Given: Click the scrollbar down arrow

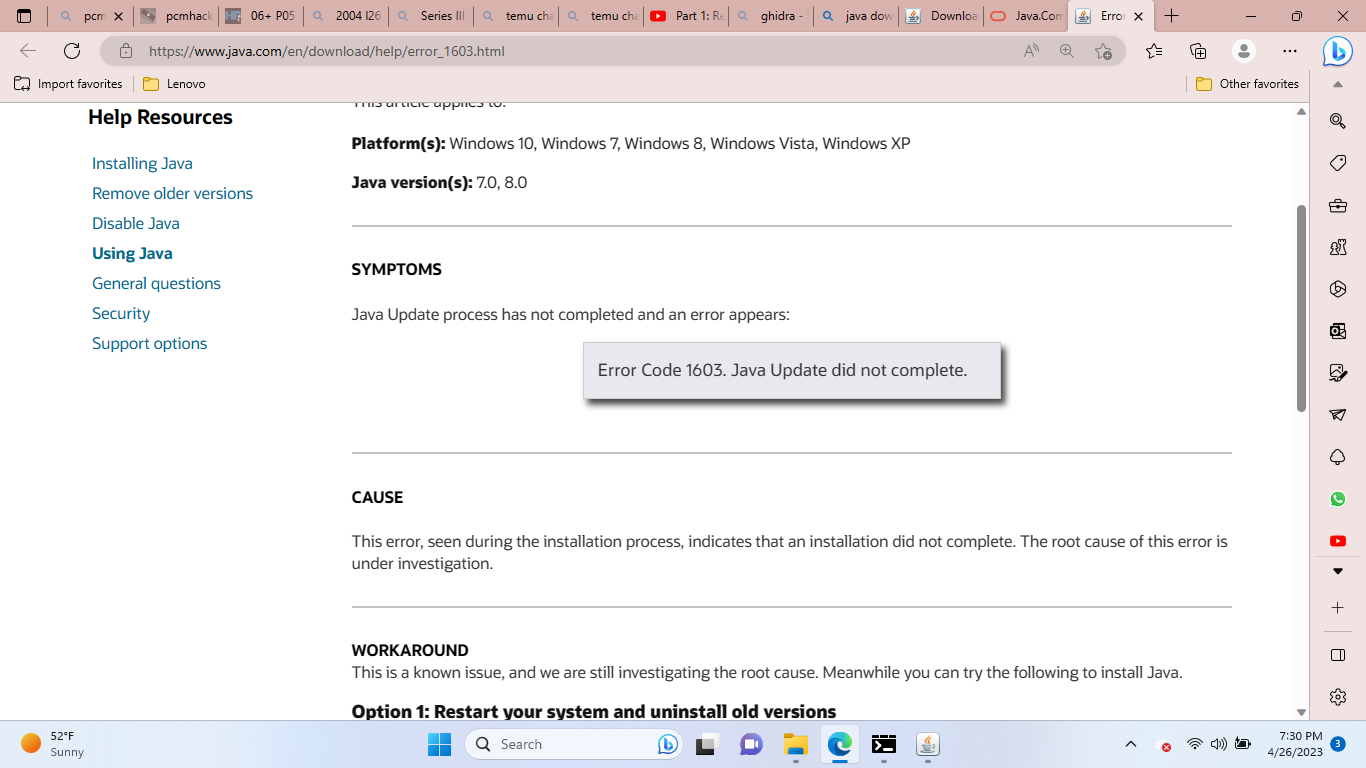Looking at the screenshot, I should [1301, 711].
